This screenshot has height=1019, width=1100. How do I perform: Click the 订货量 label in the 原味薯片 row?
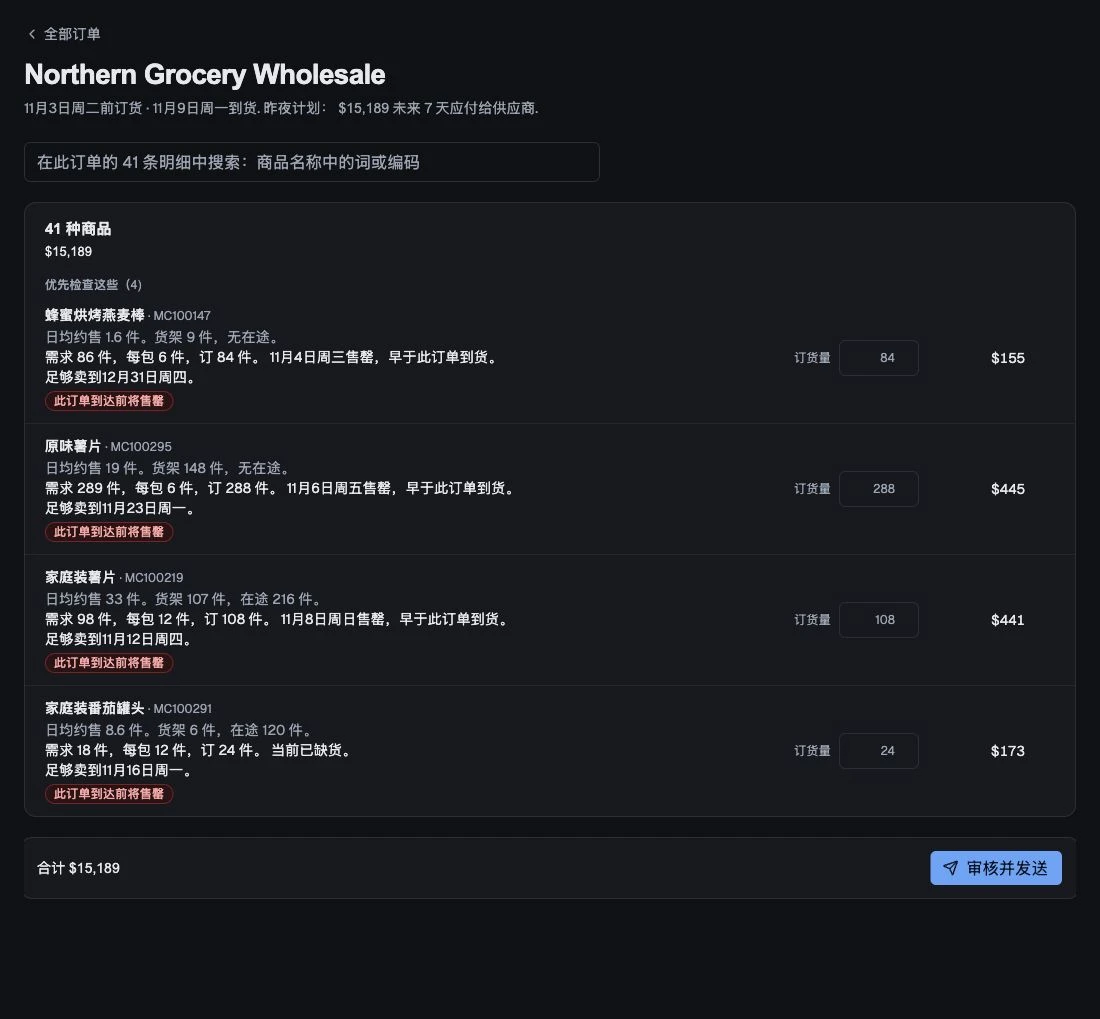[x=812, y=489]
